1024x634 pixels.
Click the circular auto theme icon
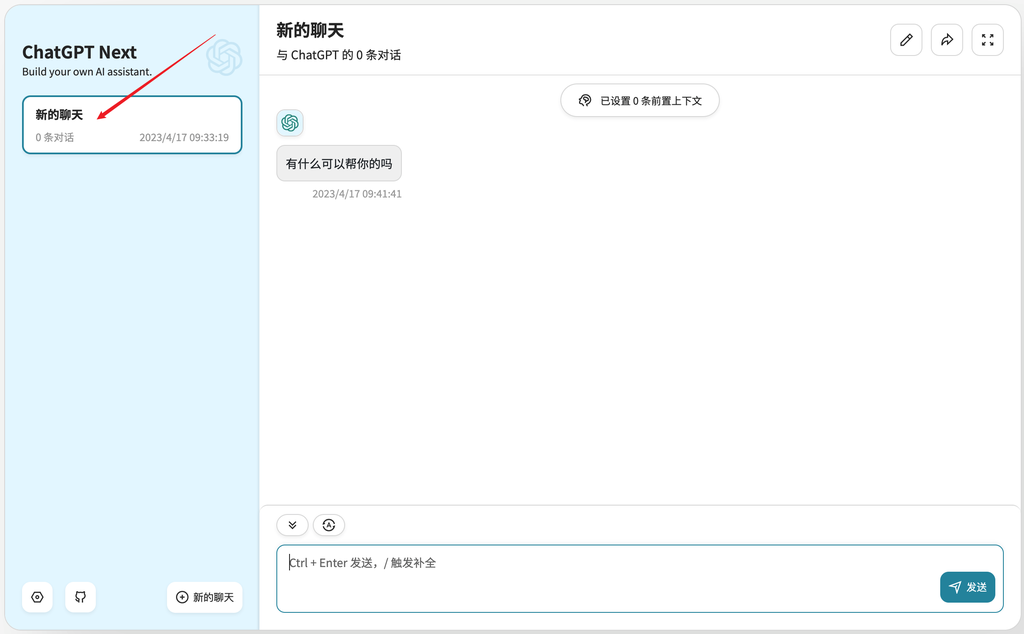[x=328, y=525]
